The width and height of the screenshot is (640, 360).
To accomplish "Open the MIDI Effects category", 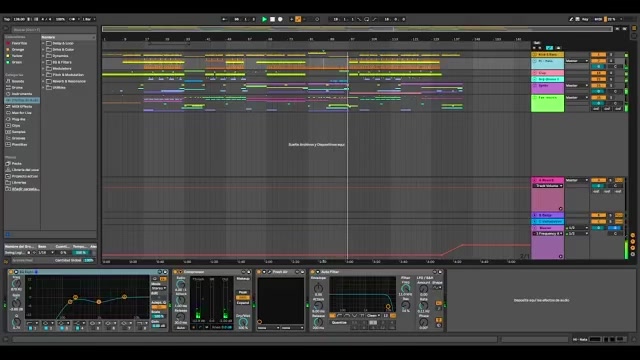I will (x=21, y=107).
